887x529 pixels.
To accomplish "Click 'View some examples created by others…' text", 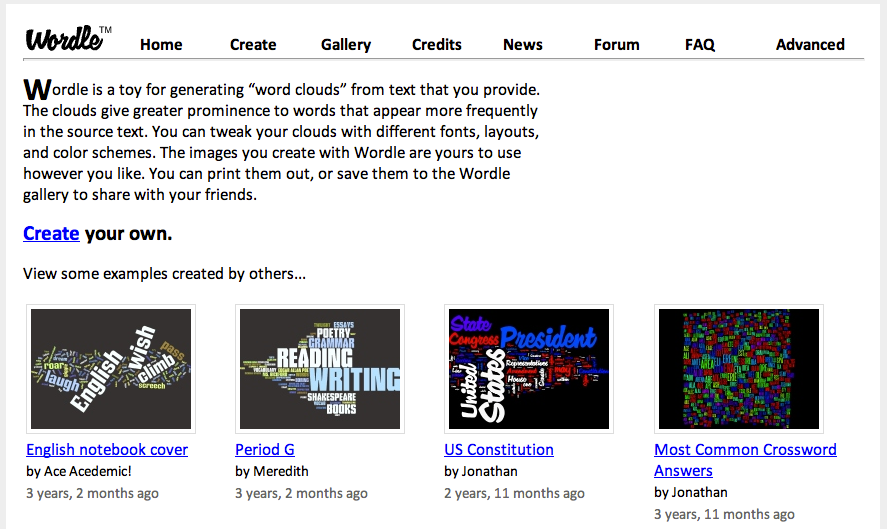I will [x=164, y=274].
